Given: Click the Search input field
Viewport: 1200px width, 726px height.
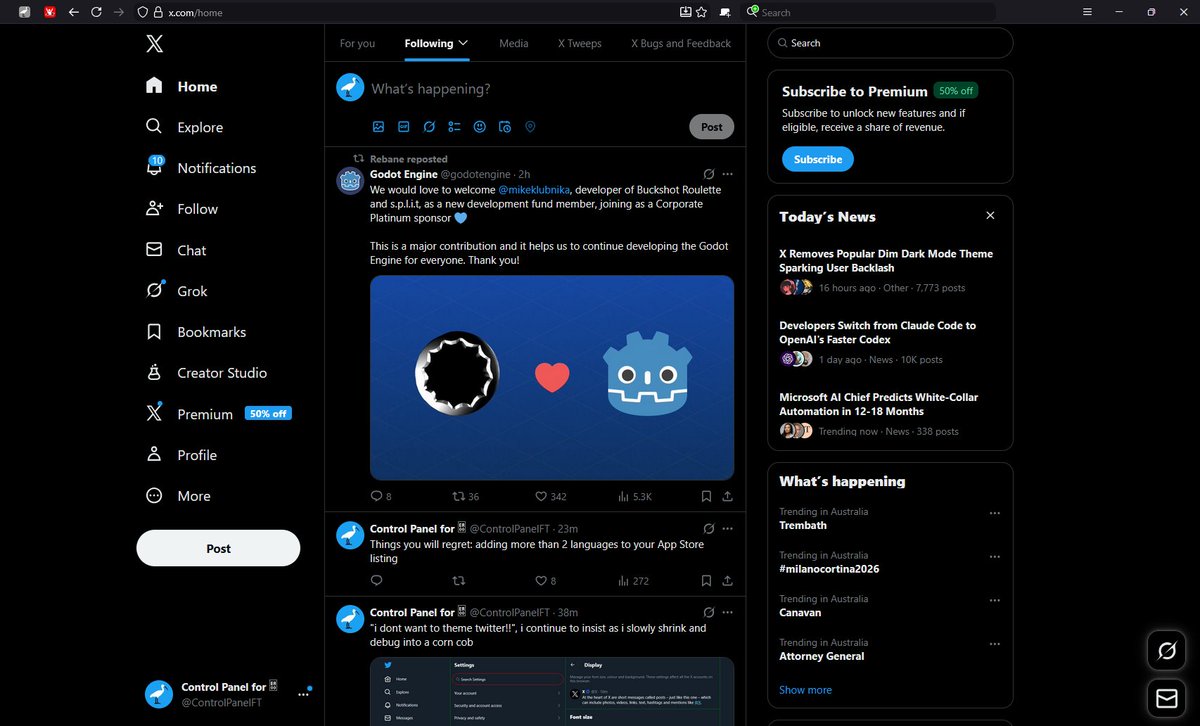Looking at the screenshot, I should tap(890, 43).
